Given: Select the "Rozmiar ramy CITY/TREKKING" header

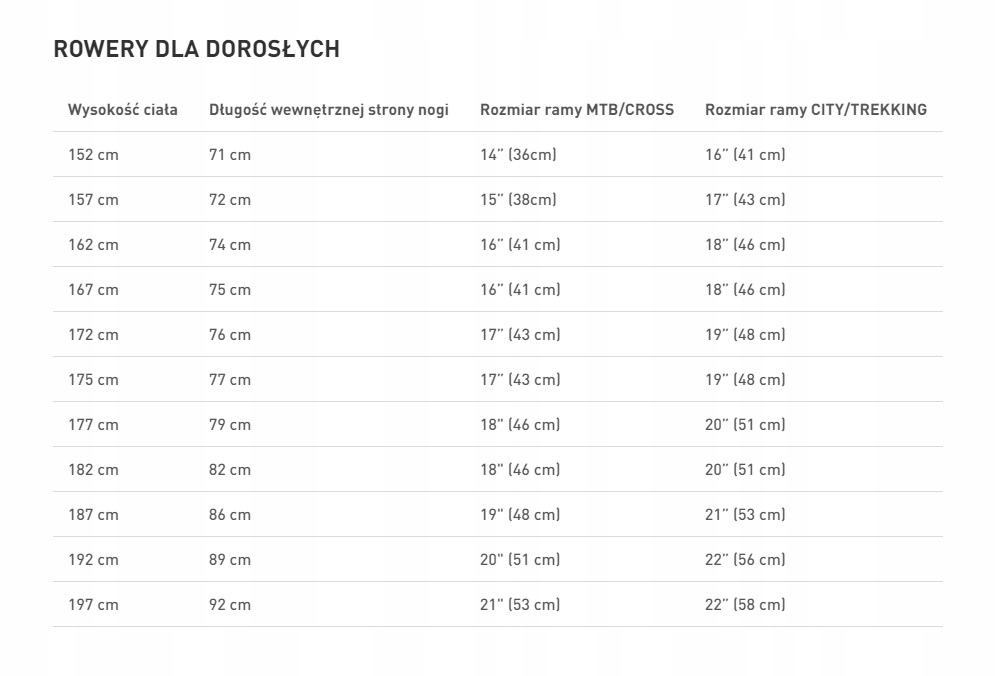Looking at the screenshot, I should tap(815, 110).
